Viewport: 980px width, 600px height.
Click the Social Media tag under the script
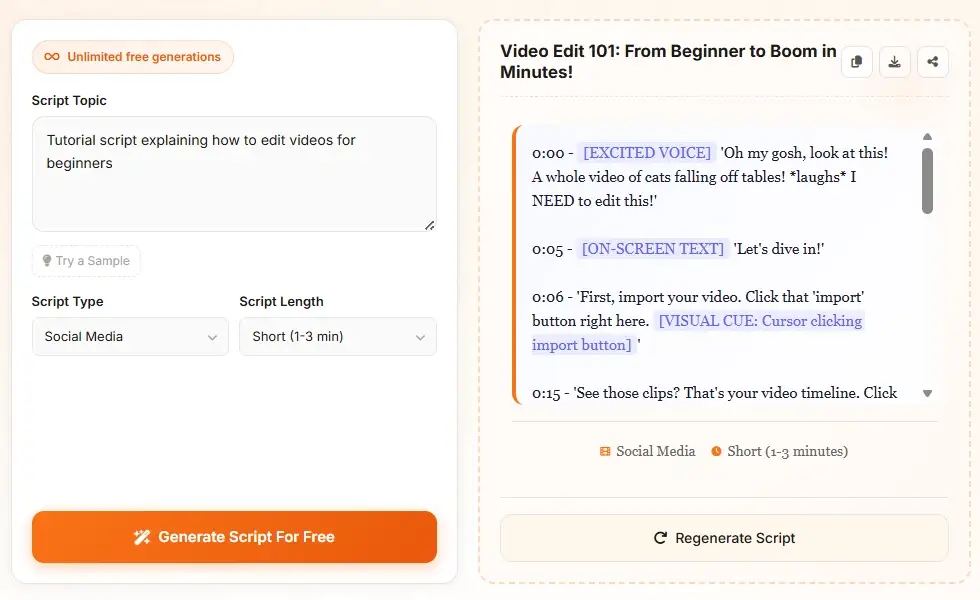[x=648, y=451]
